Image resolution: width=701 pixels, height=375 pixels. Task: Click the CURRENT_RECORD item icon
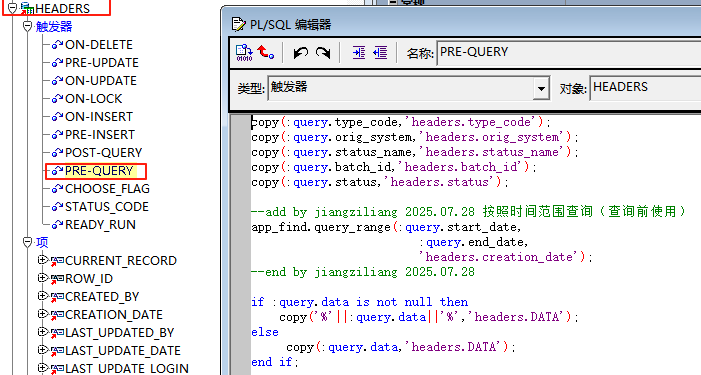(x=57, y=261)
